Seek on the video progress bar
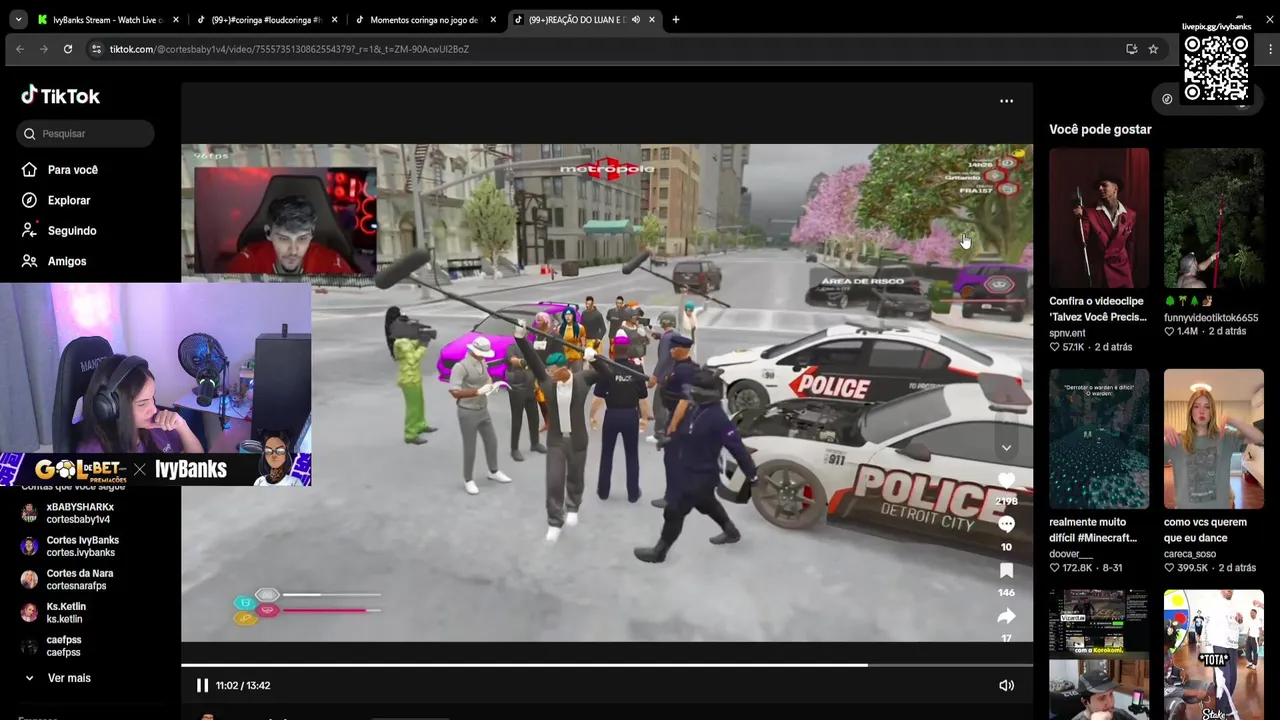This screenshot has width=1280, height=720. point(606,665)
